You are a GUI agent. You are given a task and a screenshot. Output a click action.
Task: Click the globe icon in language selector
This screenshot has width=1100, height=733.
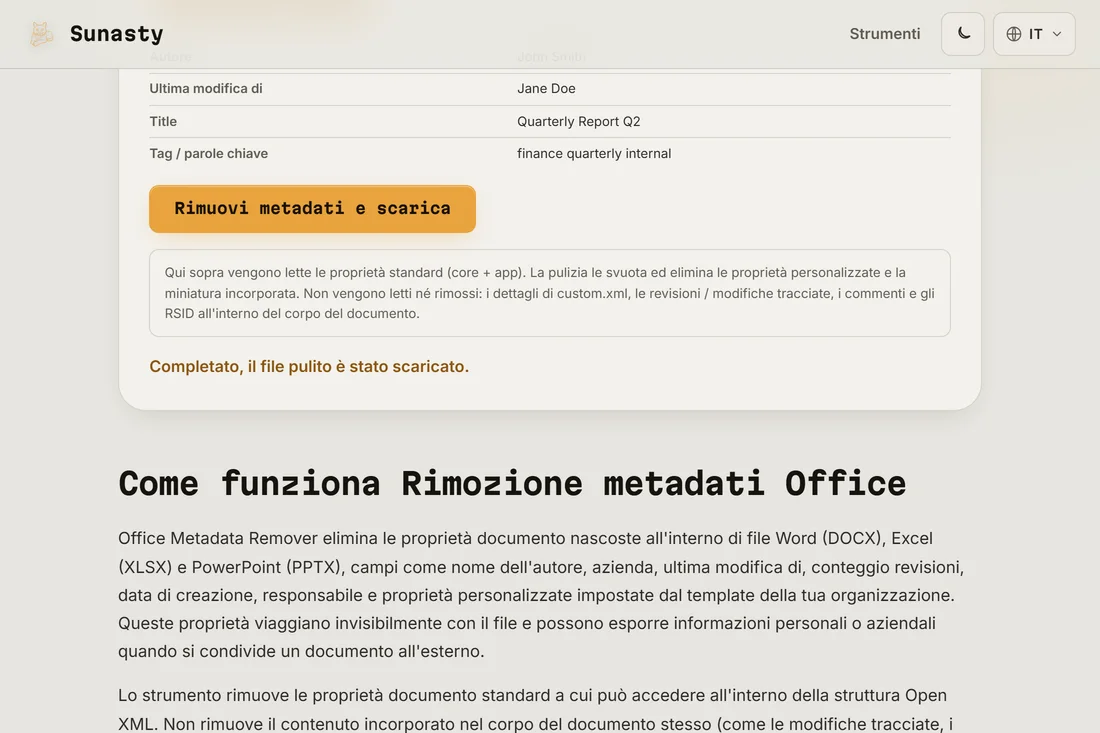tap(1014, 34)
